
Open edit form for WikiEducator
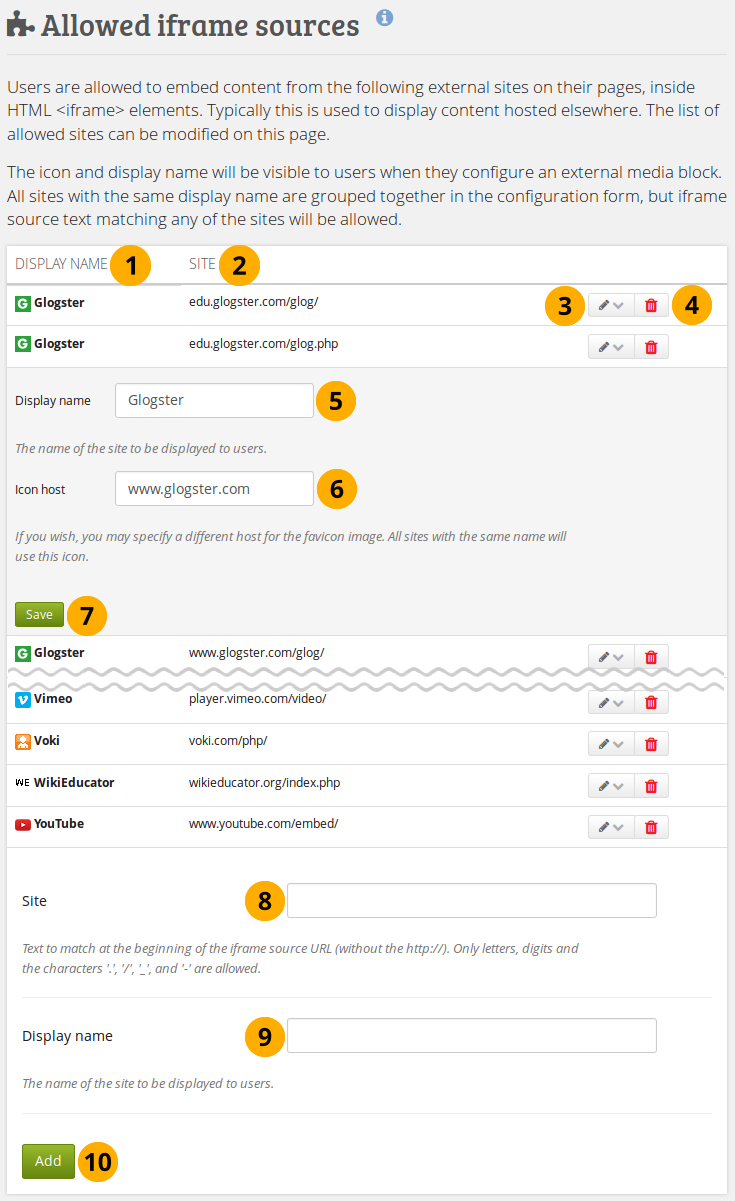(x=611, y=785)
